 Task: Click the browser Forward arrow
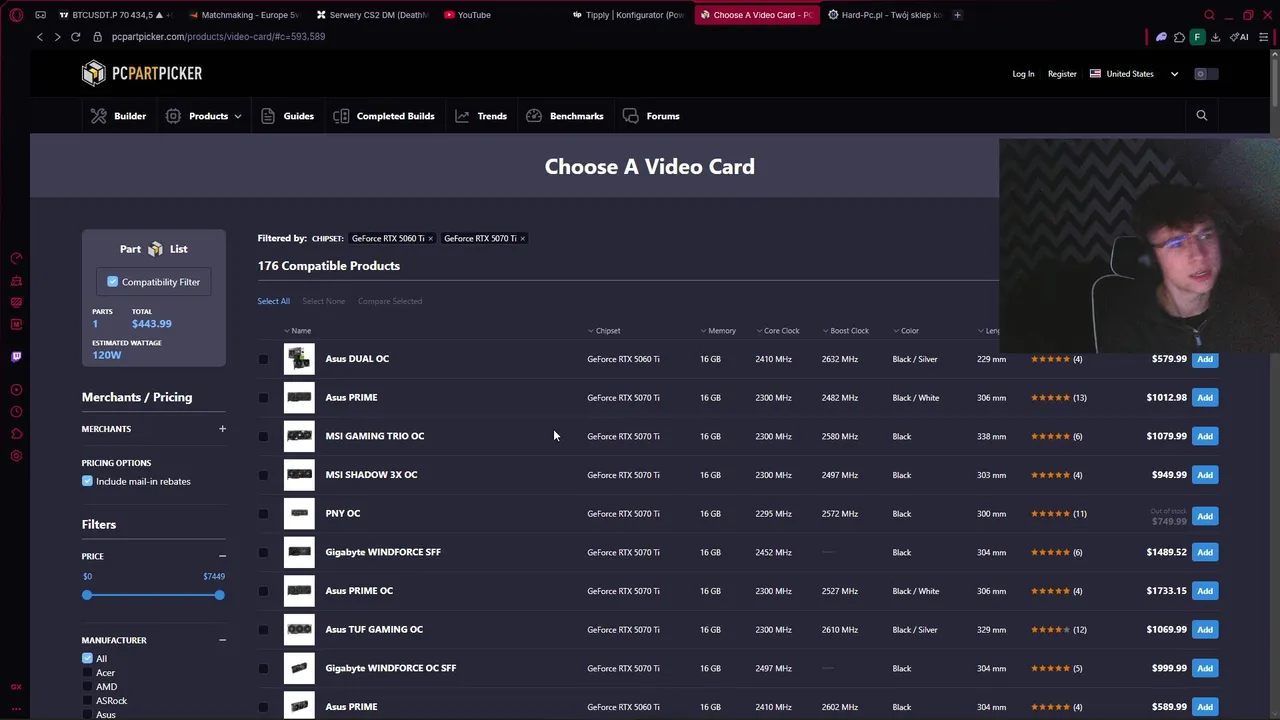coord(57,37)
